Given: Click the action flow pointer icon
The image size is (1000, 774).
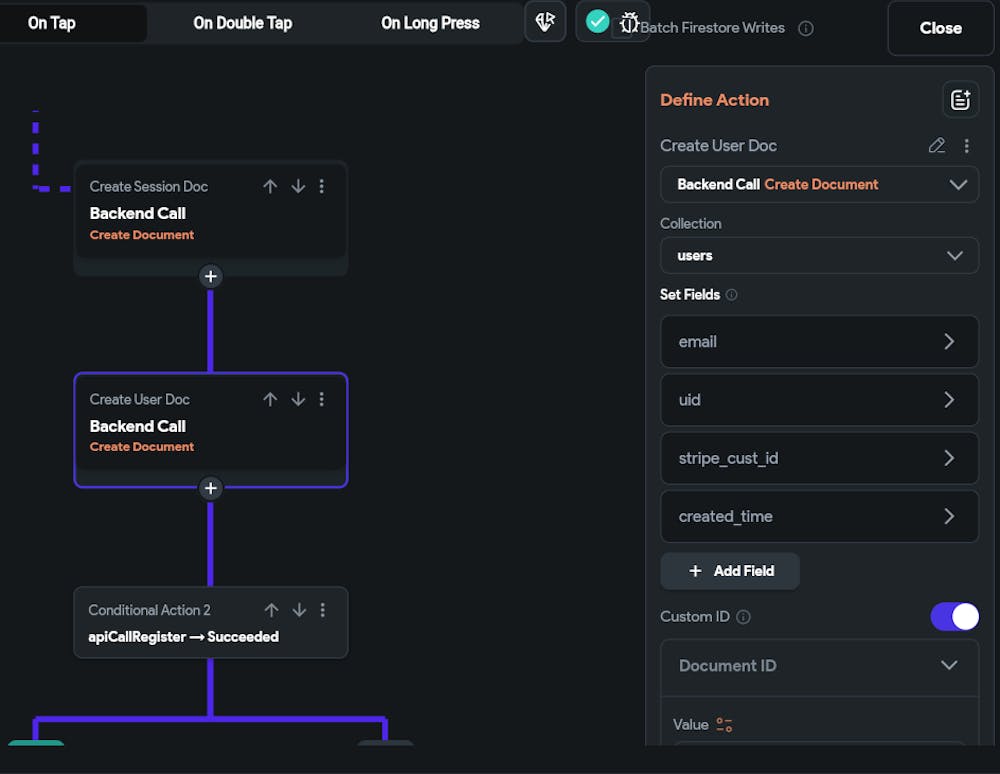Looking at the screenshot, I should [x=545, y=22].
